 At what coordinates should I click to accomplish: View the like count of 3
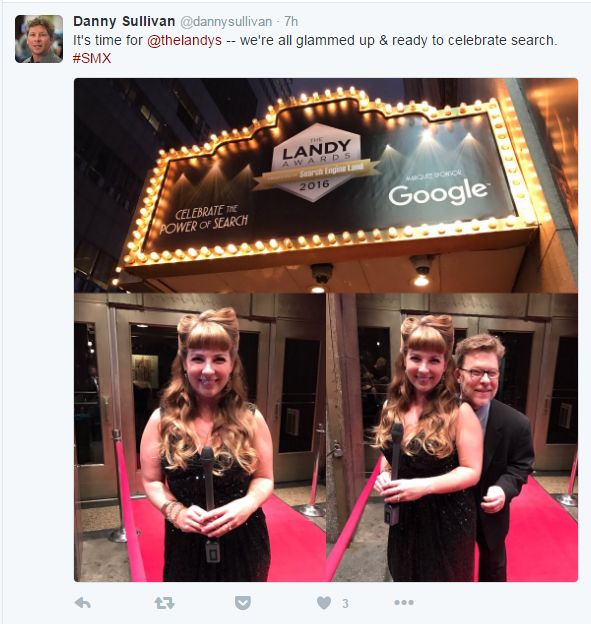point(345,604)
